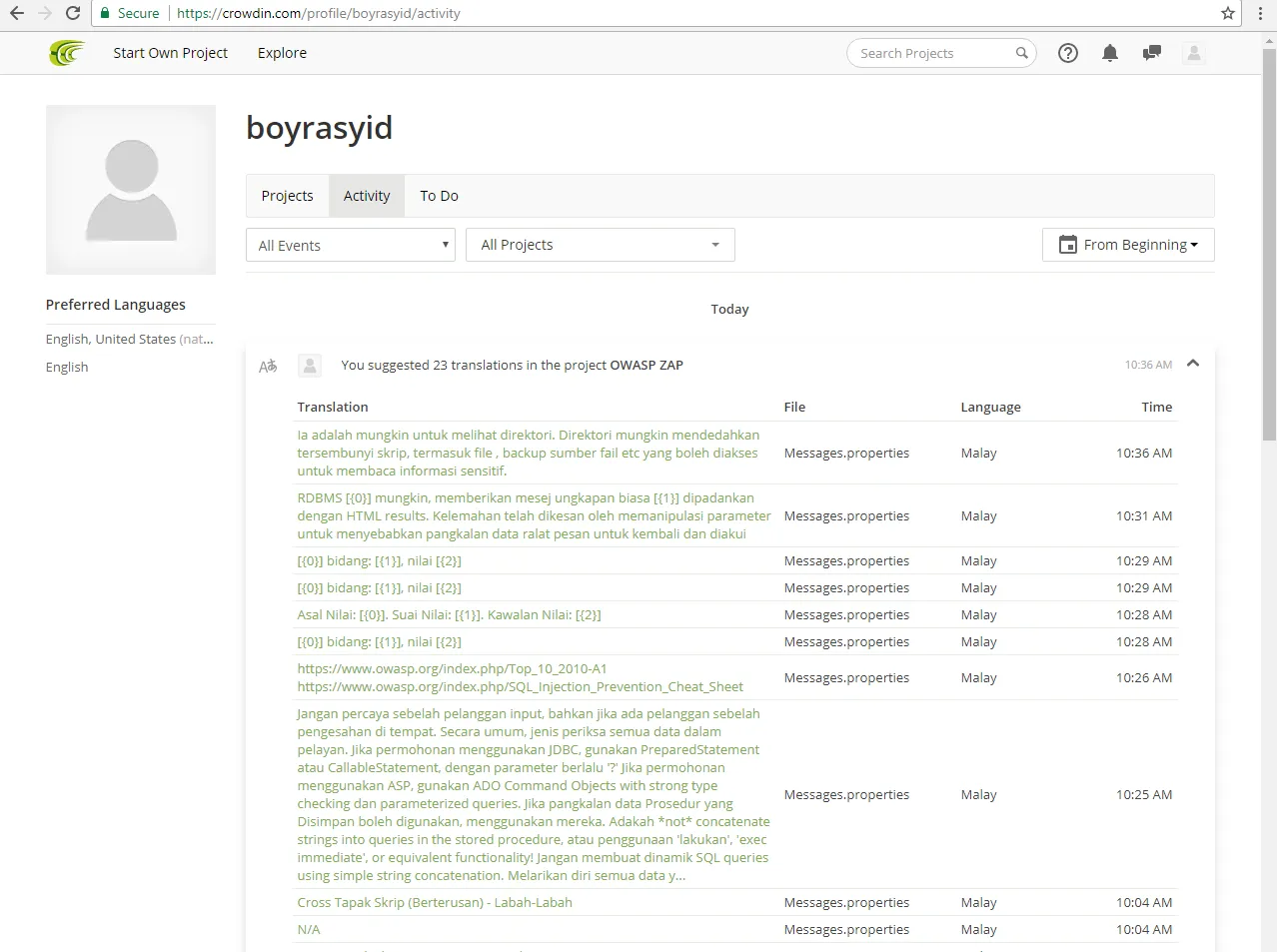Open translation starting 'Jangan percaya sebelah'

coord(534,794)
